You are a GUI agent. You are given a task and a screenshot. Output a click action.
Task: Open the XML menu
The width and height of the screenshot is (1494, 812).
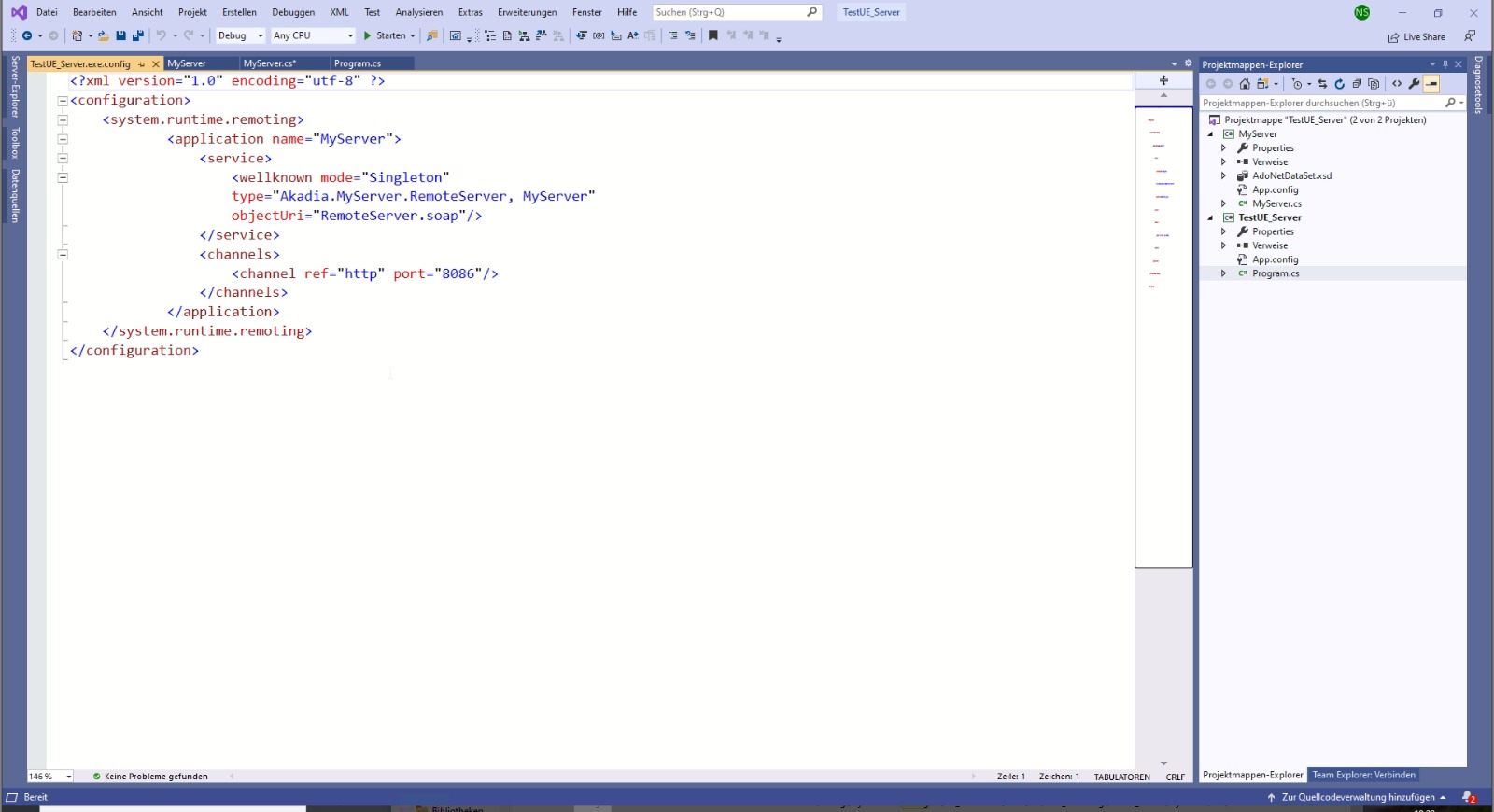coord(339,12)
